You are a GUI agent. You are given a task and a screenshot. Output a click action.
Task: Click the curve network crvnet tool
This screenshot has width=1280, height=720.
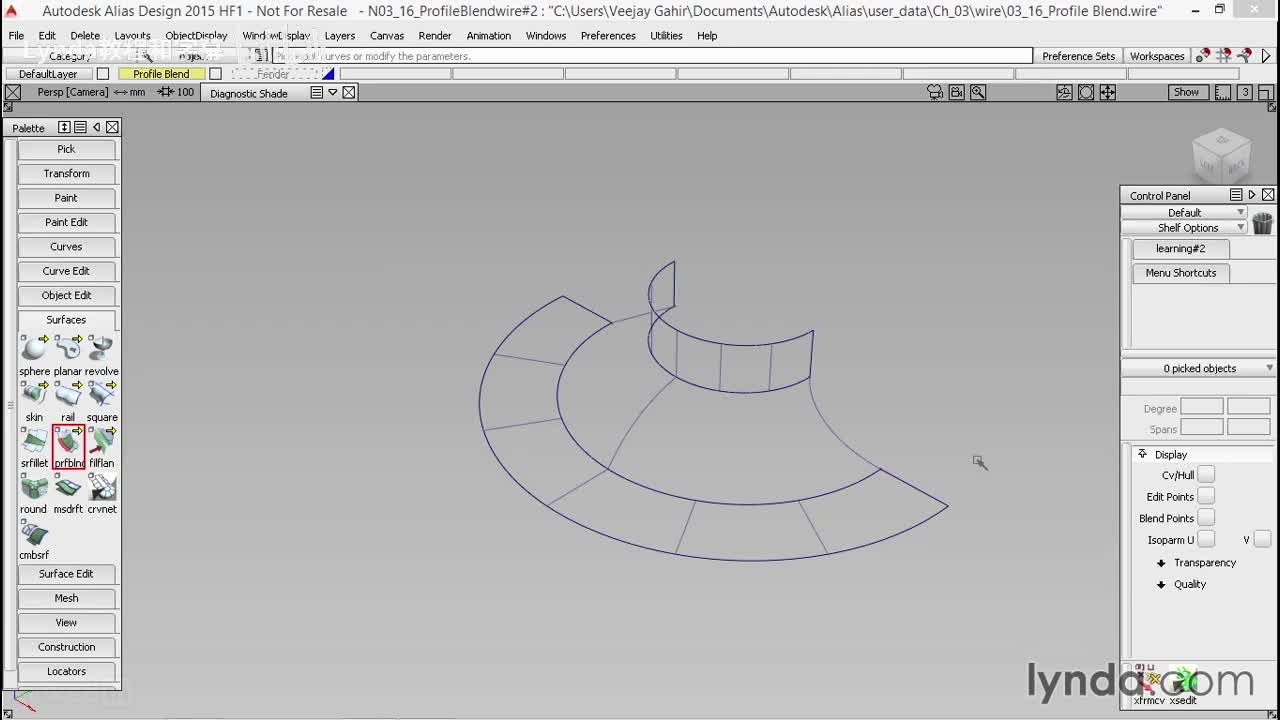point(101,487)
